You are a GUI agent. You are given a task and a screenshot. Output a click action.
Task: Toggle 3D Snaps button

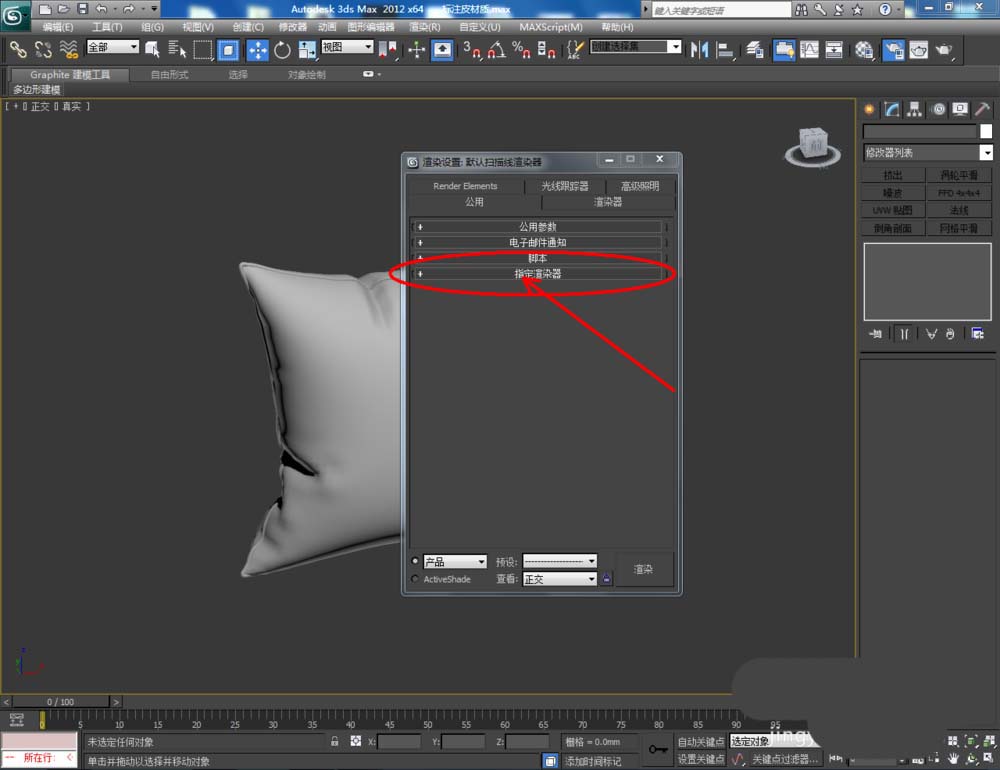coord(471,50)
